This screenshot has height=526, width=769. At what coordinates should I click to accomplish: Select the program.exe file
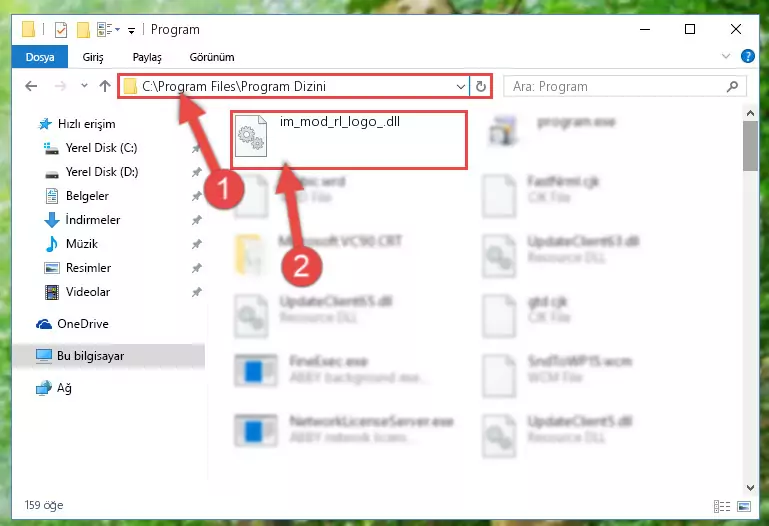click(x=576, y=122)
